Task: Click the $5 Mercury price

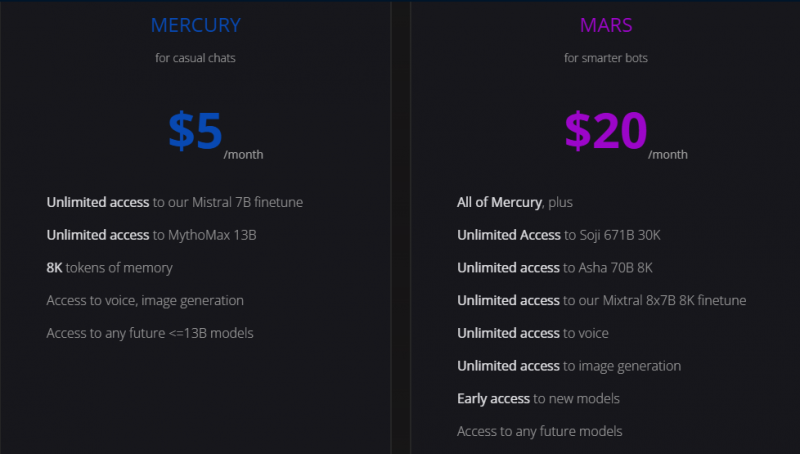Action: (x=195, y=131)
